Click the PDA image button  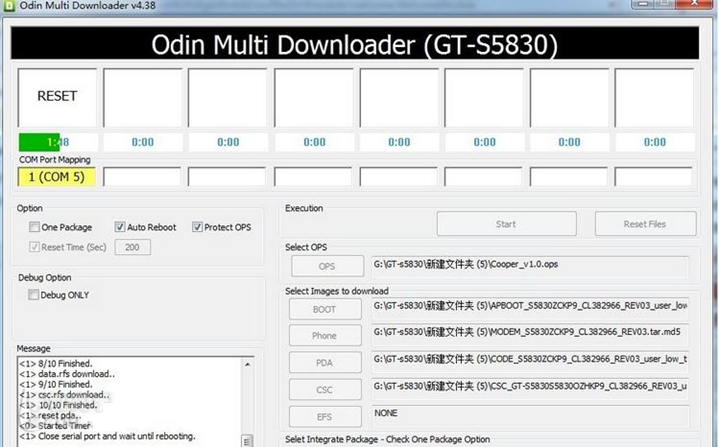coord(325,363)
